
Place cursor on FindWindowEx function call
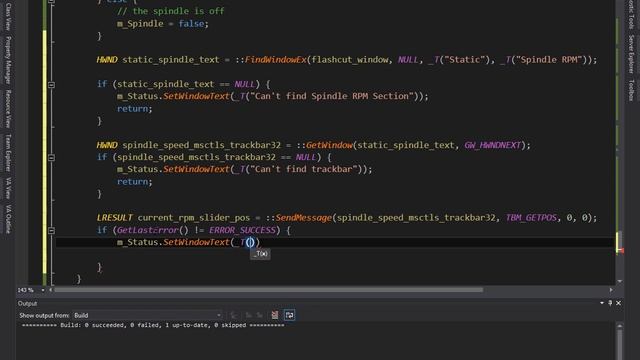tap(276, 60)
